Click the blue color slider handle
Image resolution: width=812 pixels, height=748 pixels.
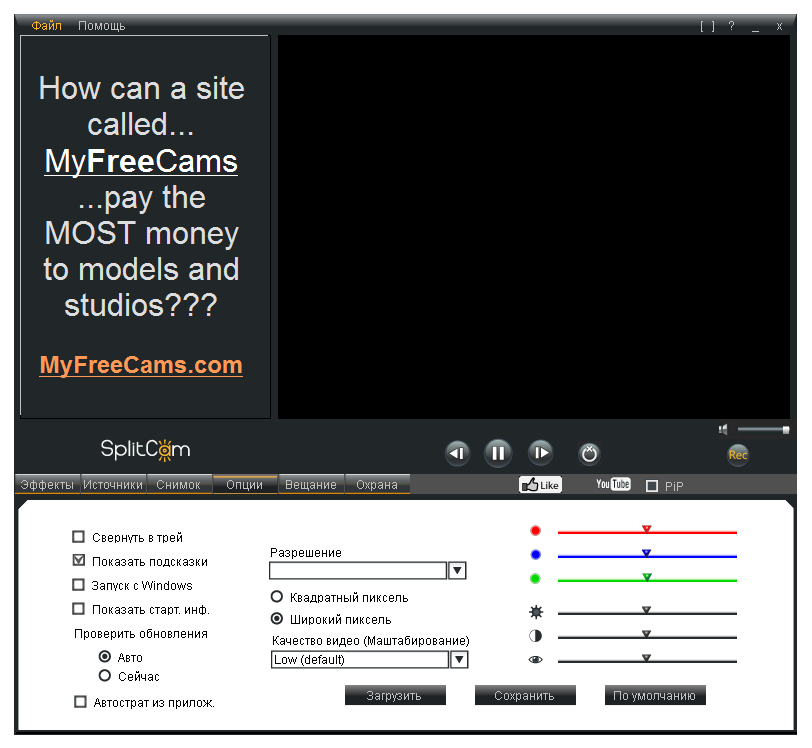tap(646, 553)
